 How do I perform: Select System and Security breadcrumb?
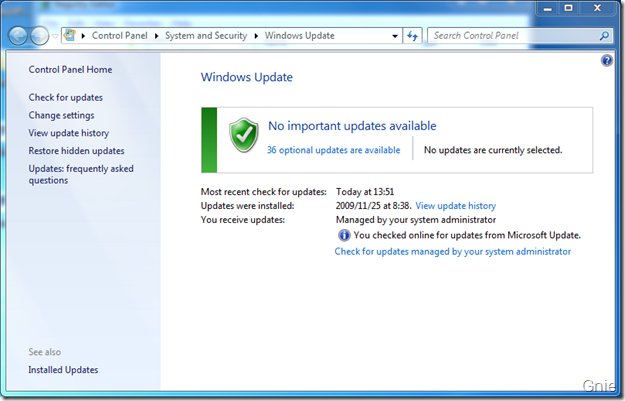coord(206,35)
